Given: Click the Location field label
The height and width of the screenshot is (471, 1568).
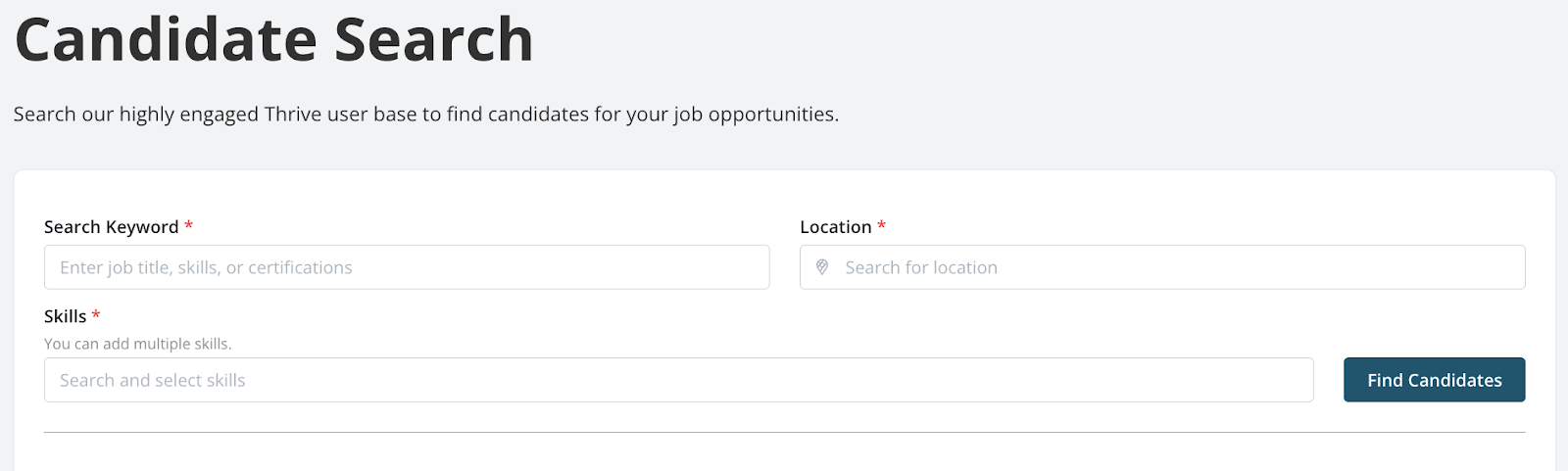Looking at the screenshot, I should 835,227.
